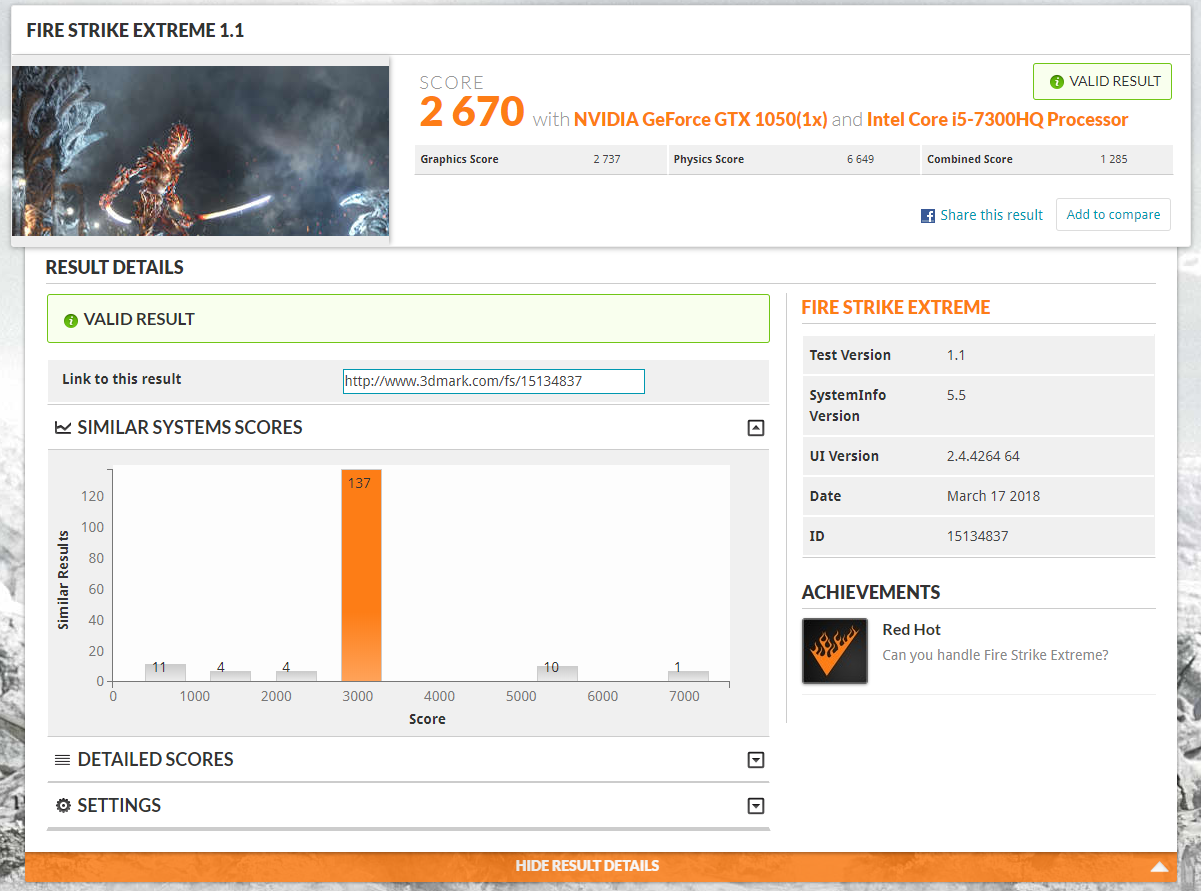The image size is (1201, 891).
Task: Click the result link field with 3dmark URL
Action: (x=494, y=381)
